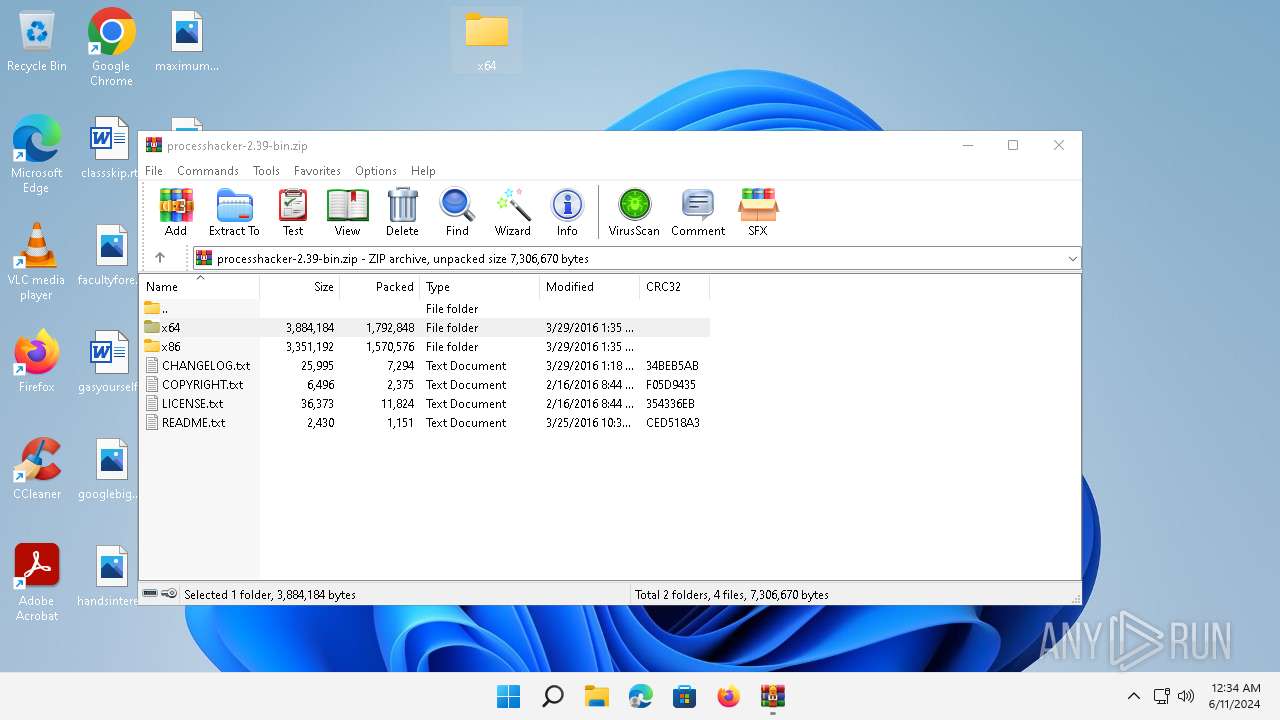This screenshot has width=1280, height=720.
Task: Open CCleaner desktop shortcut
Action: coord(37,469)
